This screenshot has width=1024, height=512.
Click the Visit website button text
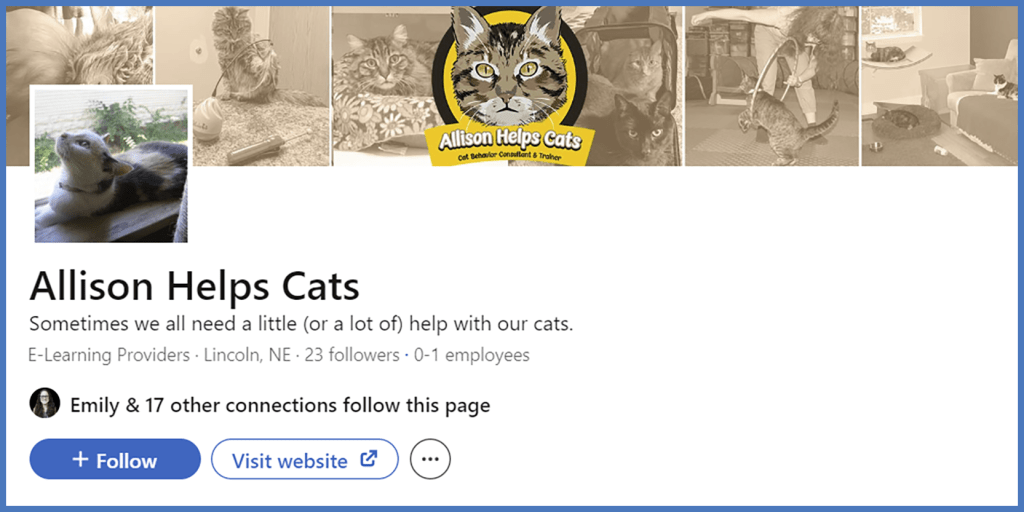pos(290,461)
